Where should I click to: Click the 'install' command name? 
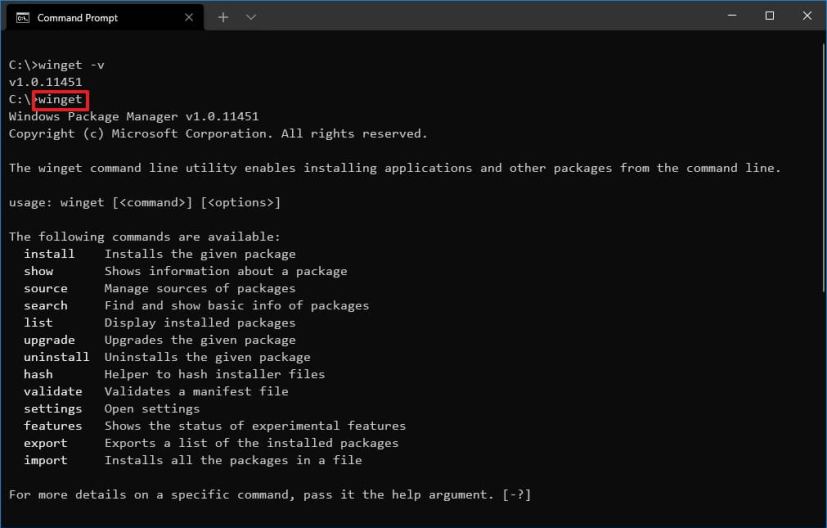pyautogui.click(x=49, y=254)
